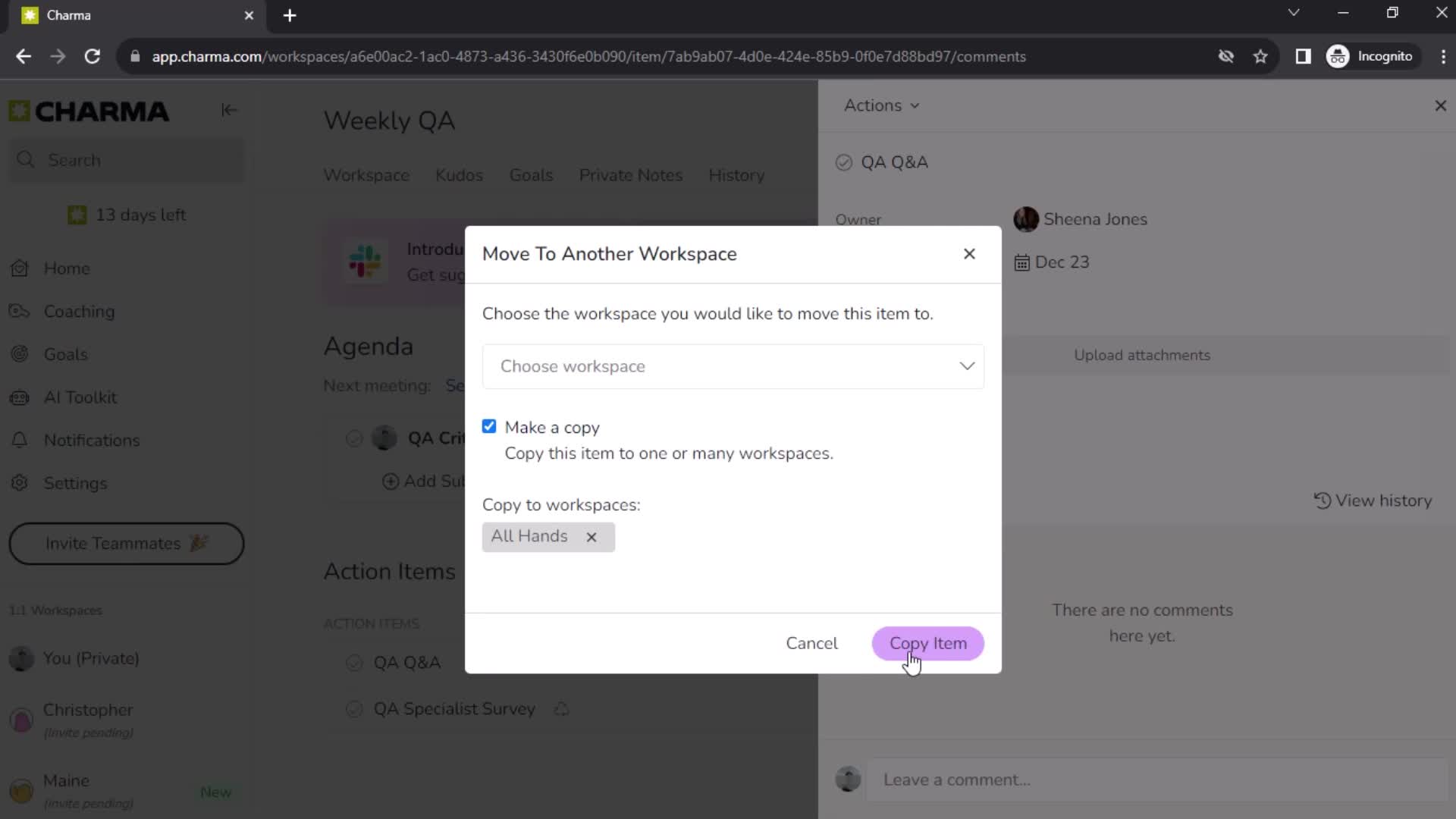The height and width of the screenshot is (819, 1456).
Task: Toggle QA Specialist Survey checkbox
Action: 354,709
